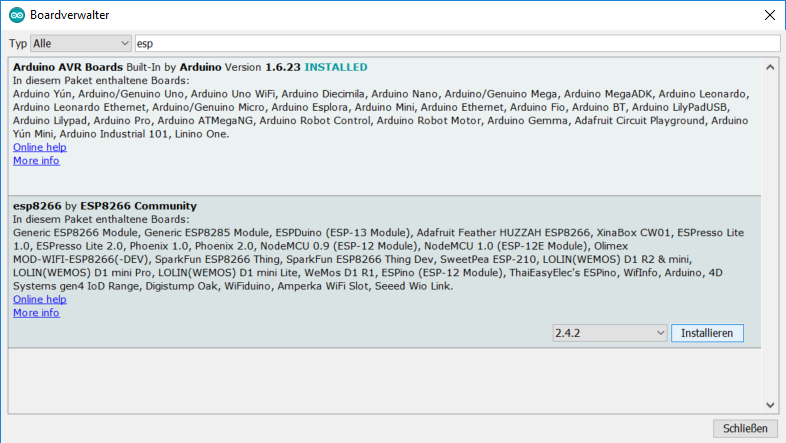The width and height of the screenshot is (786, 443).
Task: Select the esp8266 by ESP8266 Community title
Action: click(x=105, y=206)
